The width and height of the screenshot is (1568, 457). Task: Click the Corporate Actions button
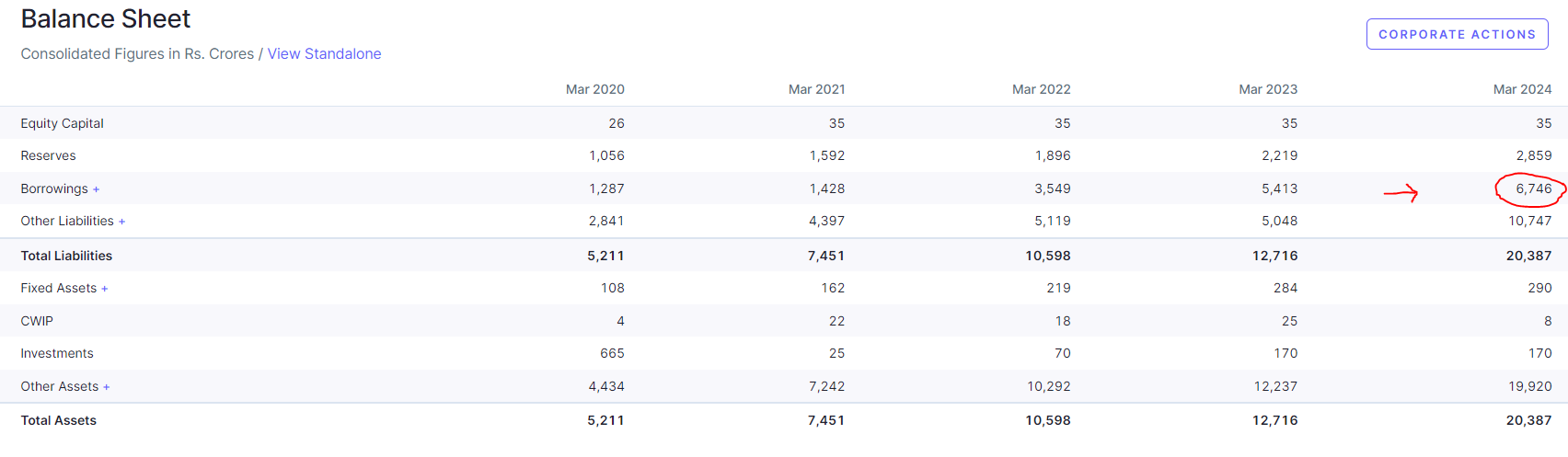coord(1457,34)
